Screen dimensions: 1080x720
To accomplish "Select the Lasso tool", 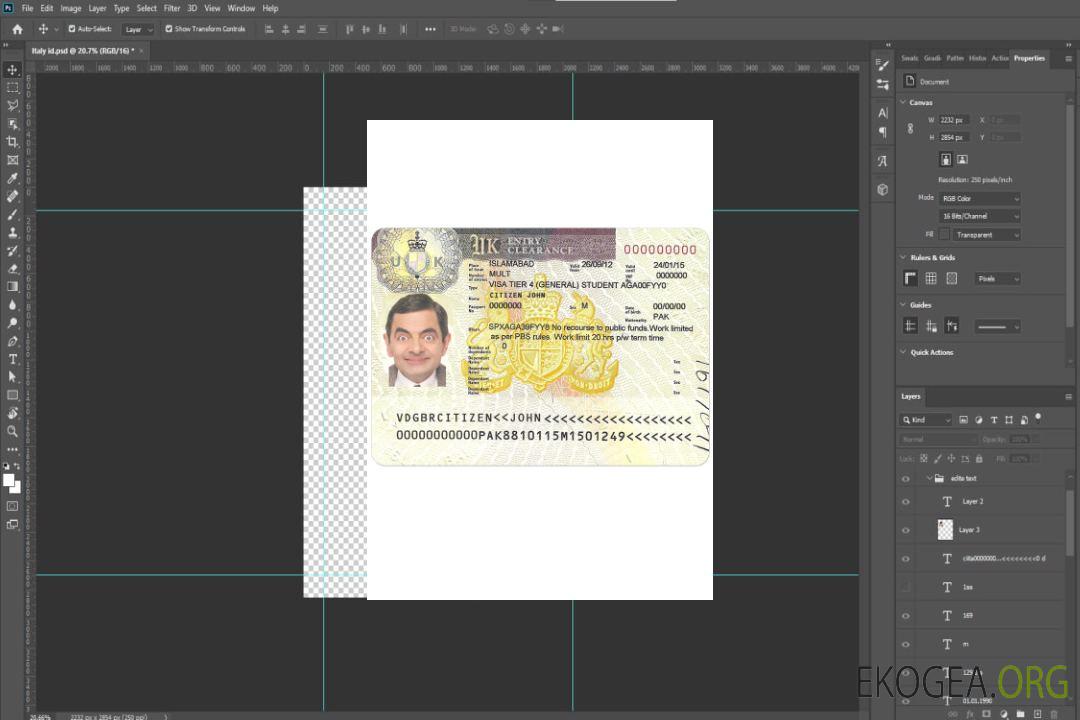I will 12,105.
